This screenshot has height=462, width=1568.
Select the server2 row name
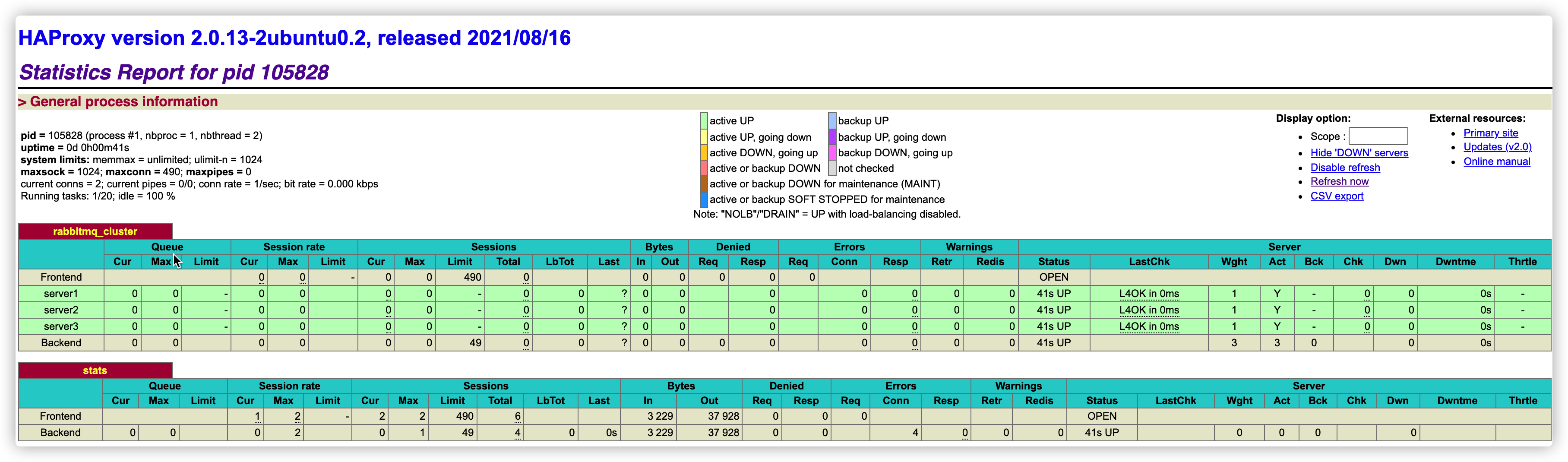(61, 310)
